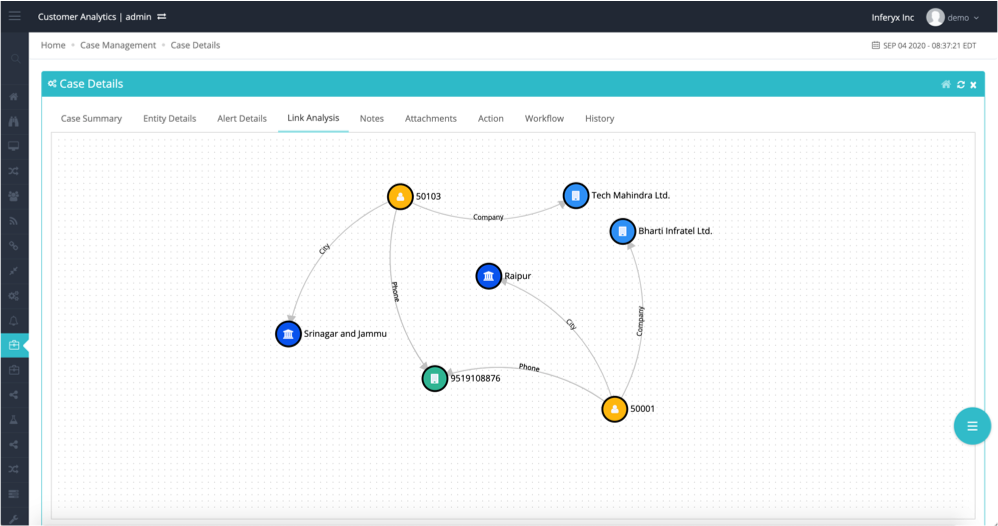Click the share icon just above the flask
Viewport: 998px width, 526px height.
pyautogui.click(x=14, y=395)
